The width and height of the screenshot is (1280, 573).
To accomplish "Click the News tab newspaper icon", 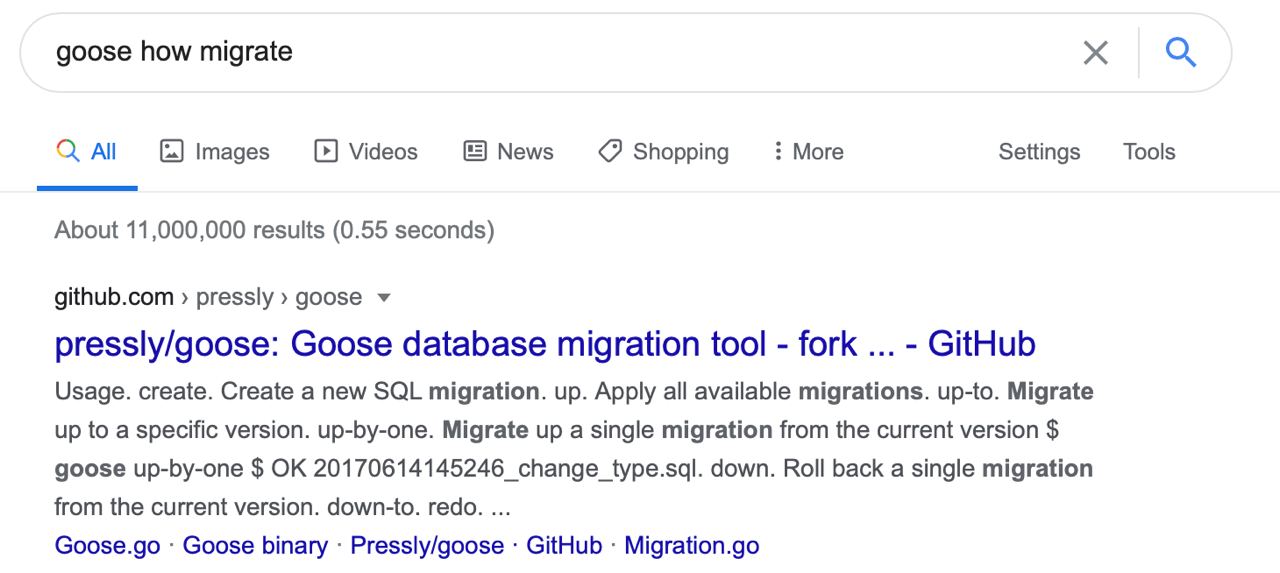I will pyautogui.click(x=475, y=151).
